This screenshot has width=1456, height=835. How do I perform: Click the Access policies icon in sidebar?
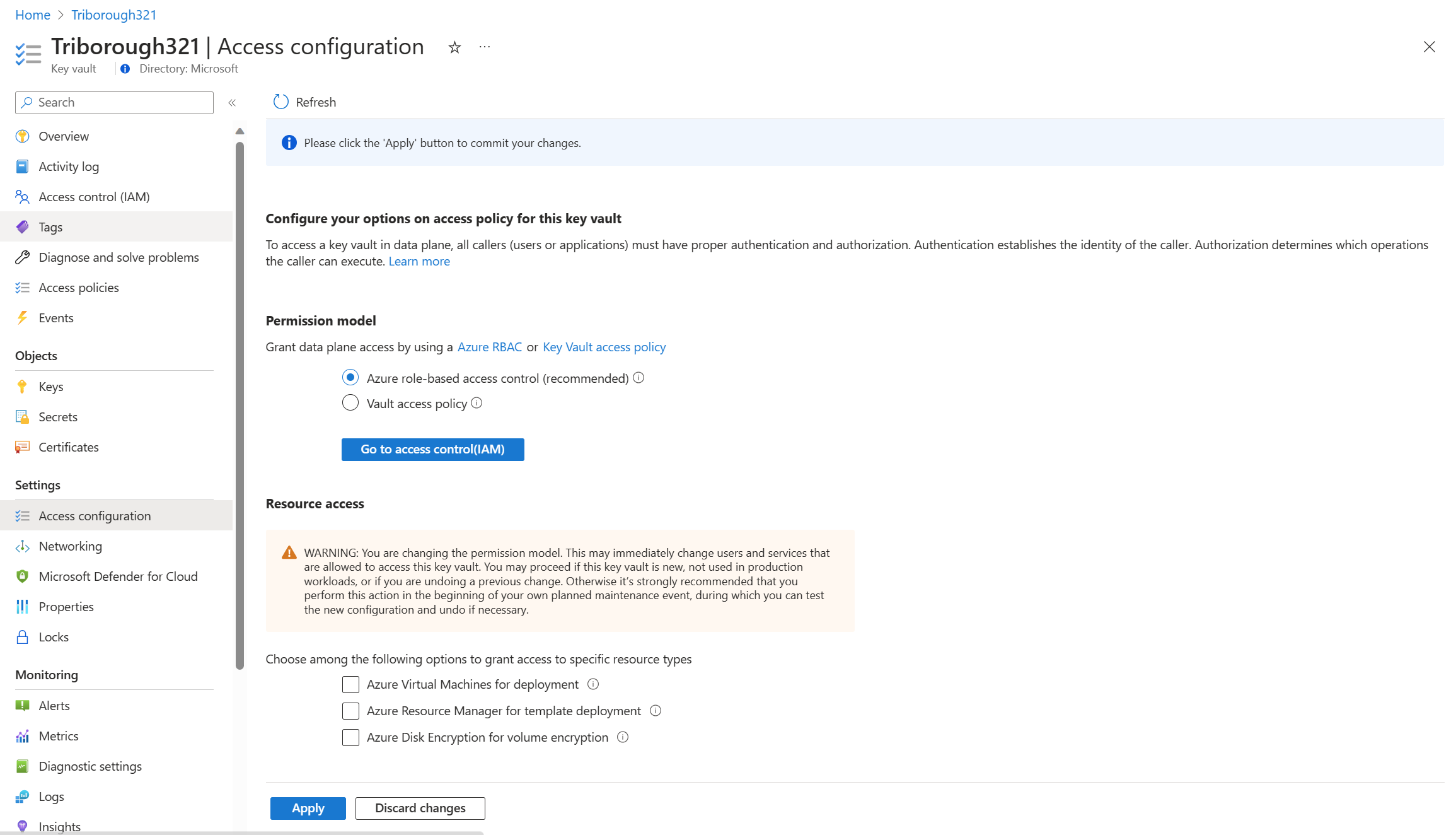click(x=23, y=287)
